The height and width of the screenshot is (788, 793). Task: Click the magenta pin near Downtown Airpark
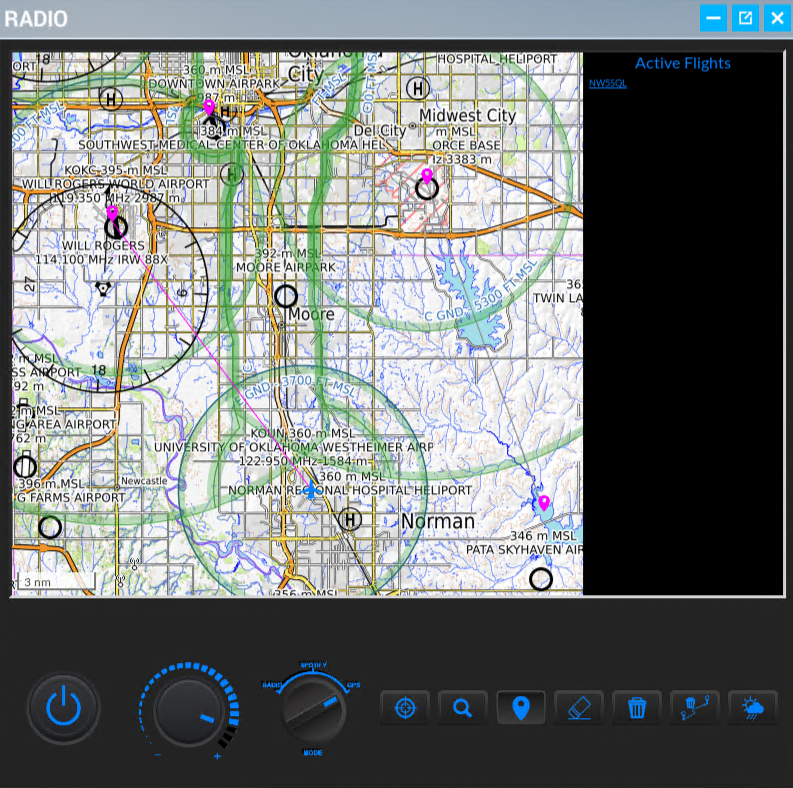click(209, 106)
